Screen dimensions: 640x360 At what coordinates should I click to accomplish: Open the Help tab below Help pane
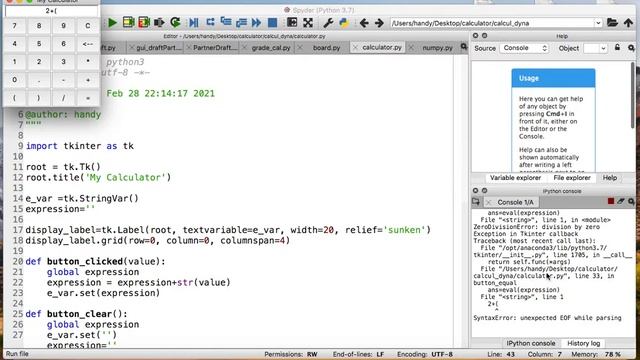[609, 178]
